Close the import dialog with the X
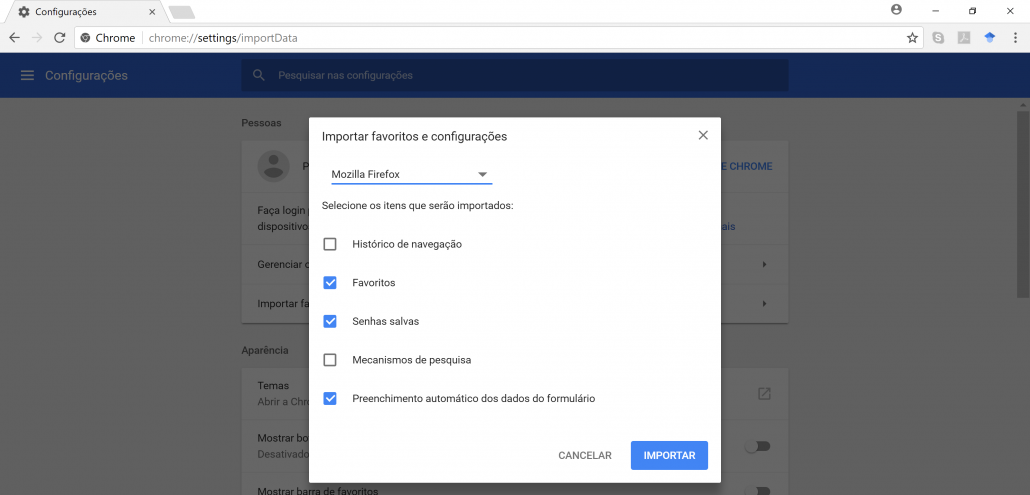The width and height of the screenshot is (1030, 495). click(703, 135)
